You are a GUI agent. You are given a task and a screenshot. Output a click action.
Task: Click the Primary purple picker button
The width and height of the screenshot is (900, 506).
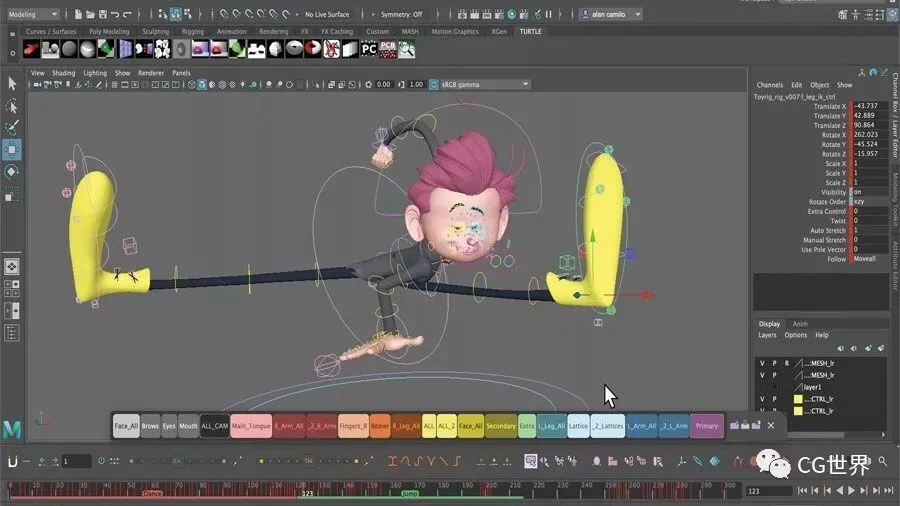tap(707, 426)
